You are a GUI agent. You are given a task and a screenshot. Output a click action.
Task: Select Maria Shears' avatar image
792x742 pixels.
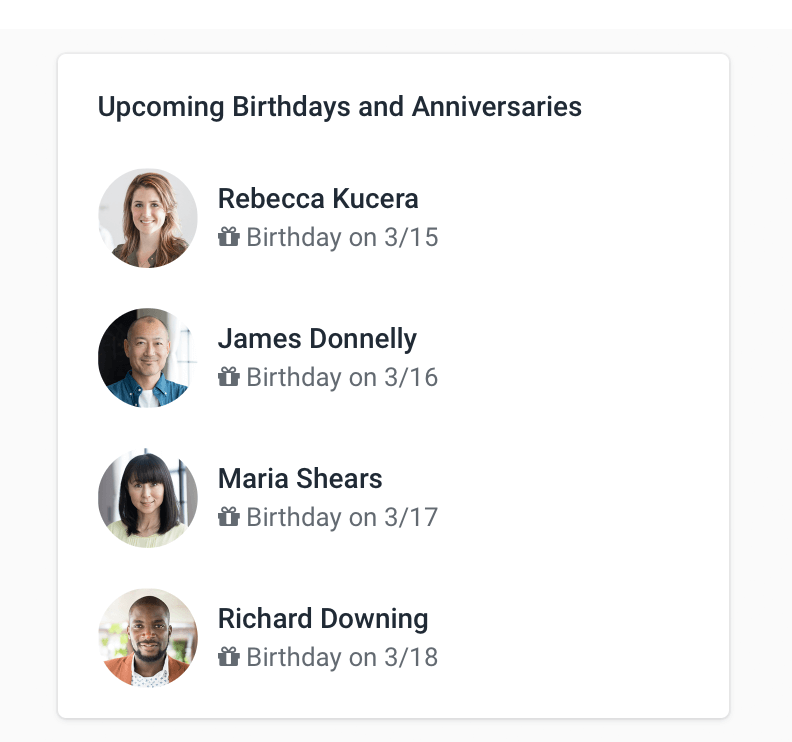click(x=148, y=498)
